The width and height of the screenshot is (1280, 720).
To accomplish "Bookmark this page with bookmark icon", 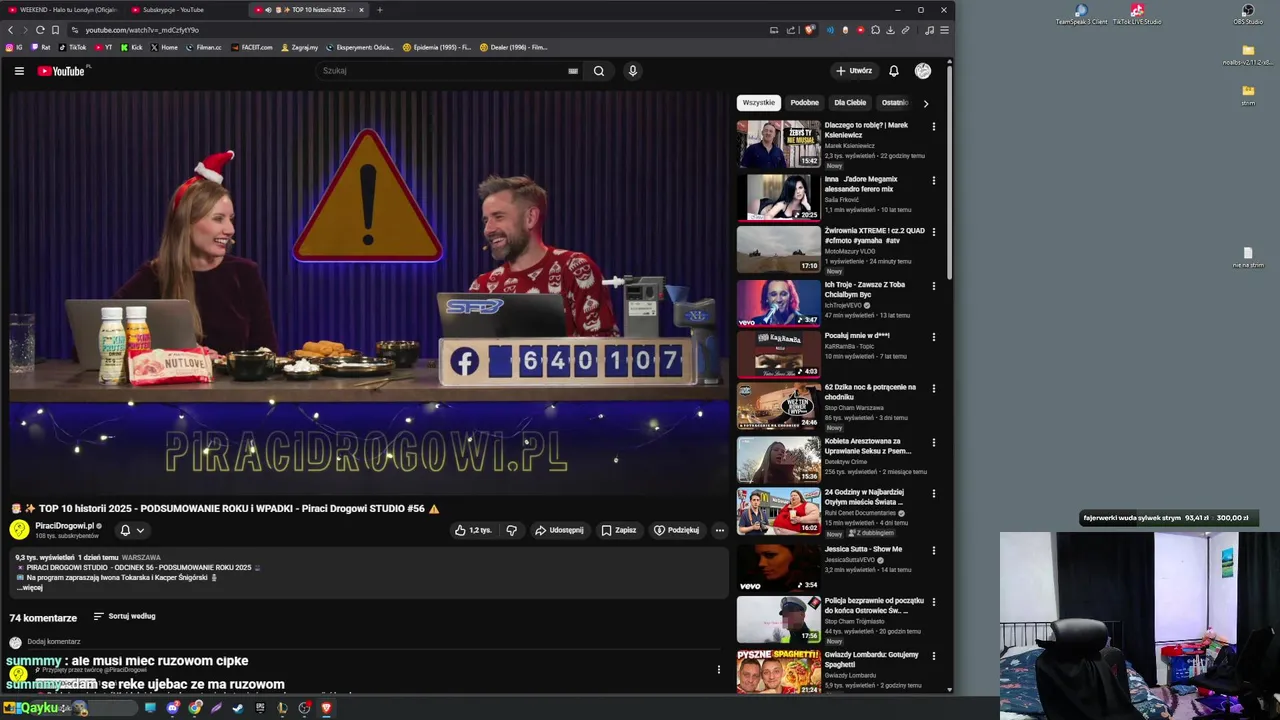I will click(55, 30).
